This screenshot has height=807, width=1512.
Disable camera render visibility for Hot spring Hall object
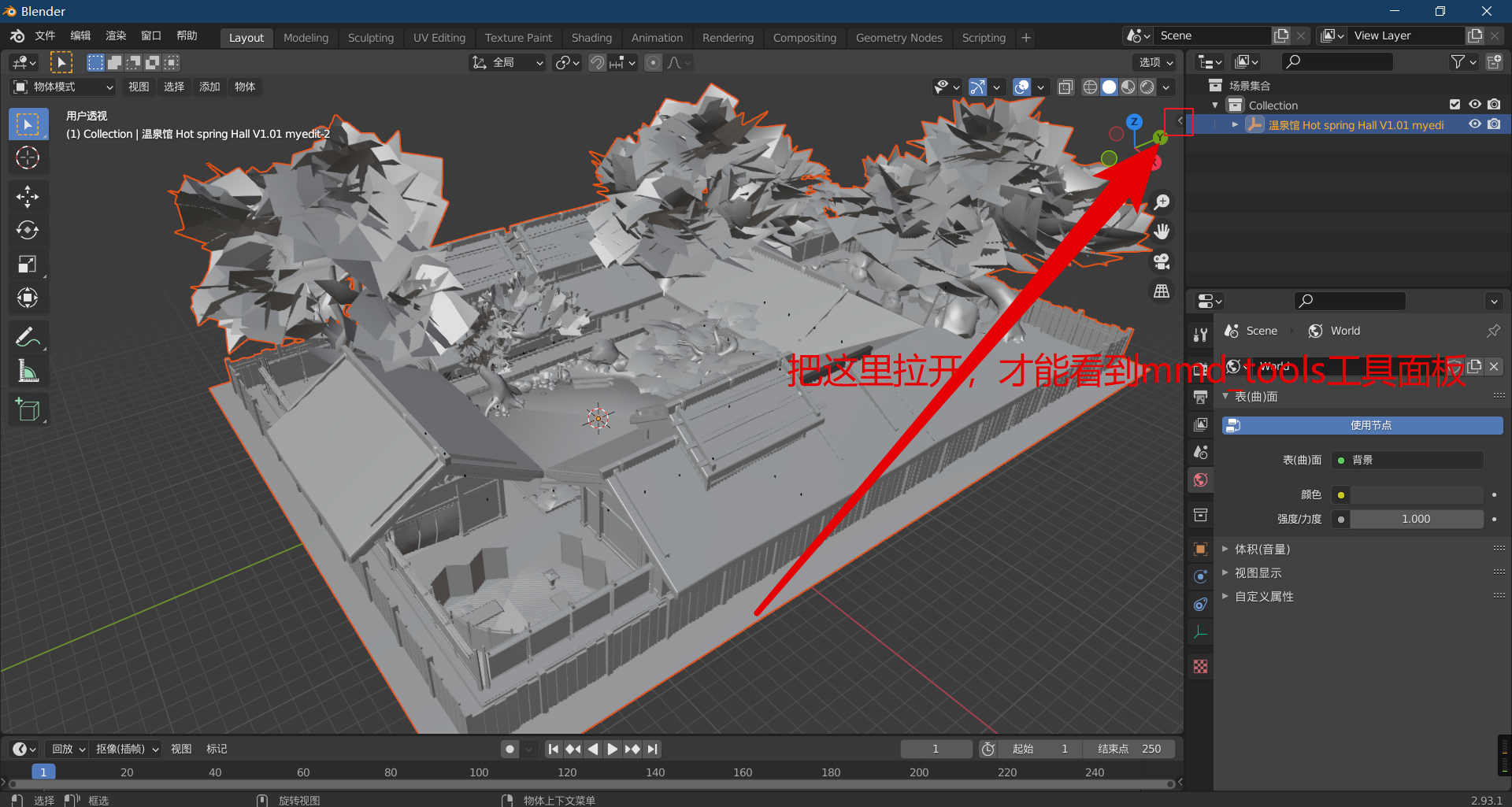(x=1494, y=124)
